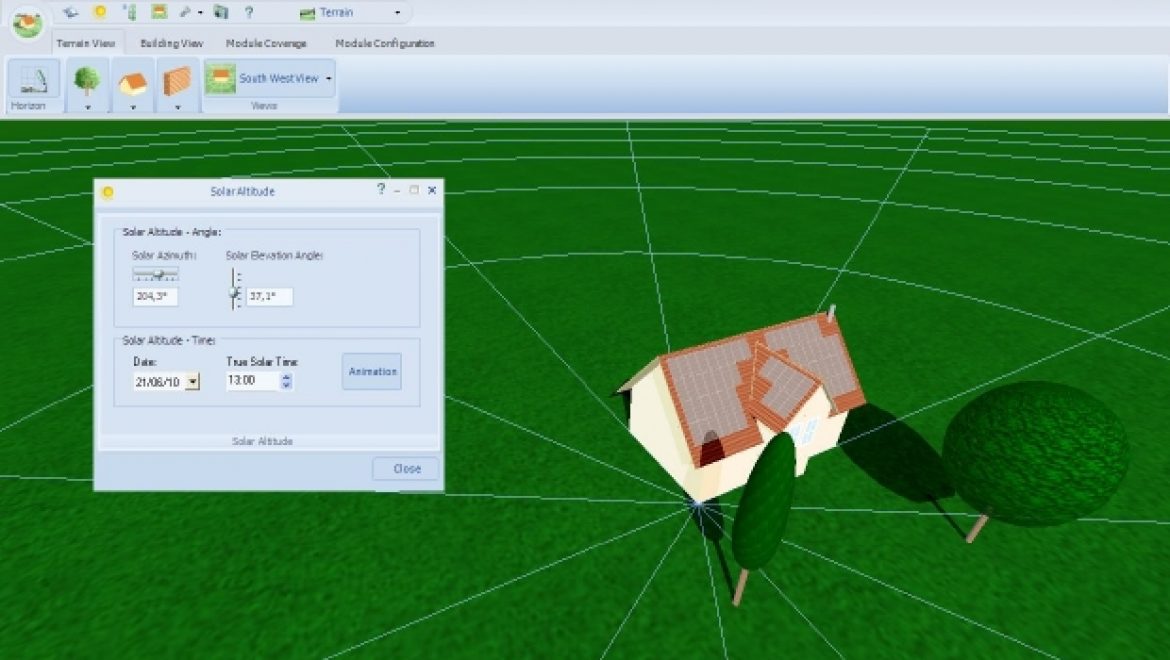
Task: Select the tree object icon in the ribbon
Action: pyautogui.click(x=87, y=79)
